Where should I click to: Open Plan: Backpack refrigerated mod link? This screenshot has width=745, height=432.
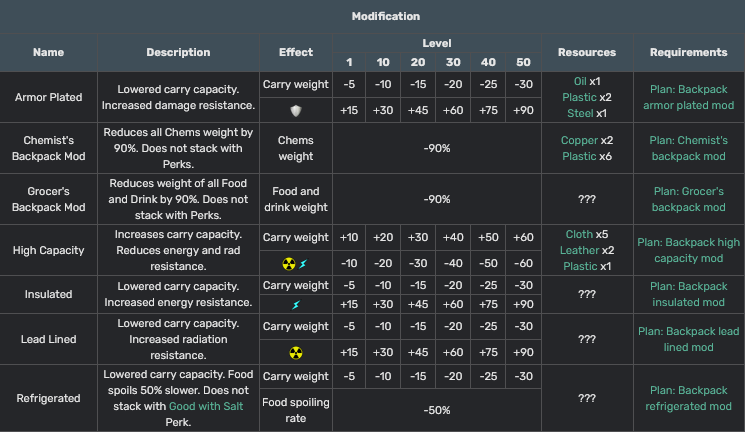coord(688,398)
